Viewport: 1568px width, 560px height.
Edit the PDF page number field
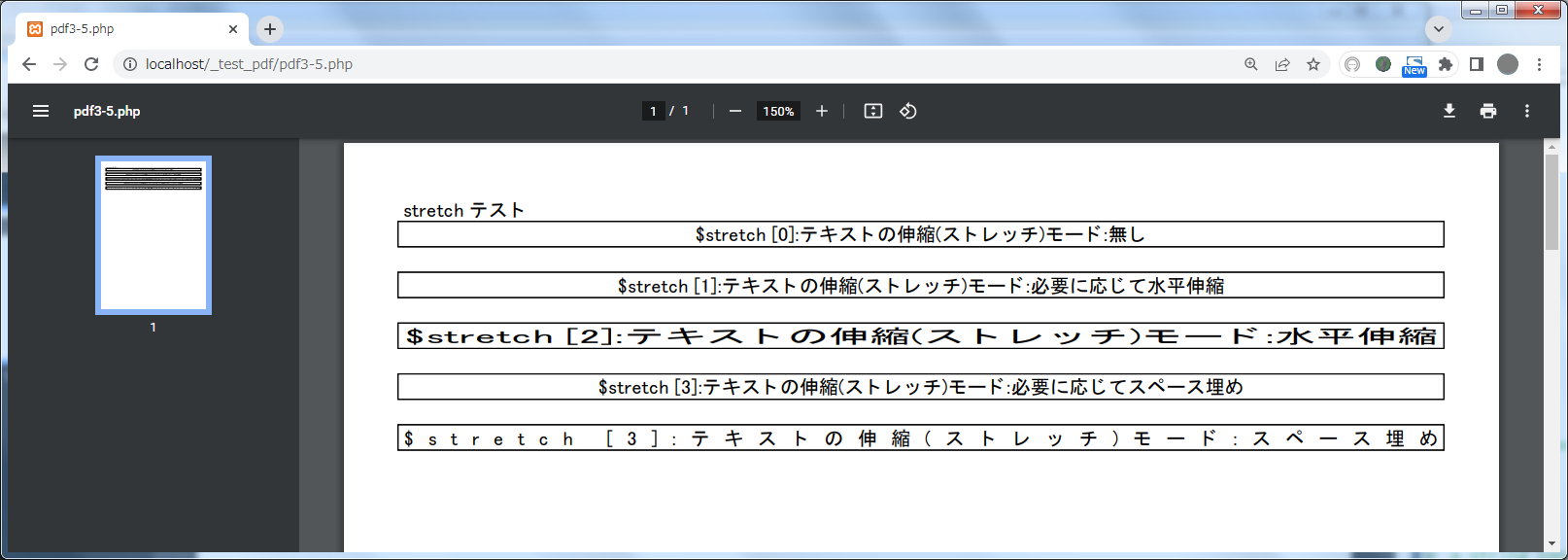(x=653, y=111)
